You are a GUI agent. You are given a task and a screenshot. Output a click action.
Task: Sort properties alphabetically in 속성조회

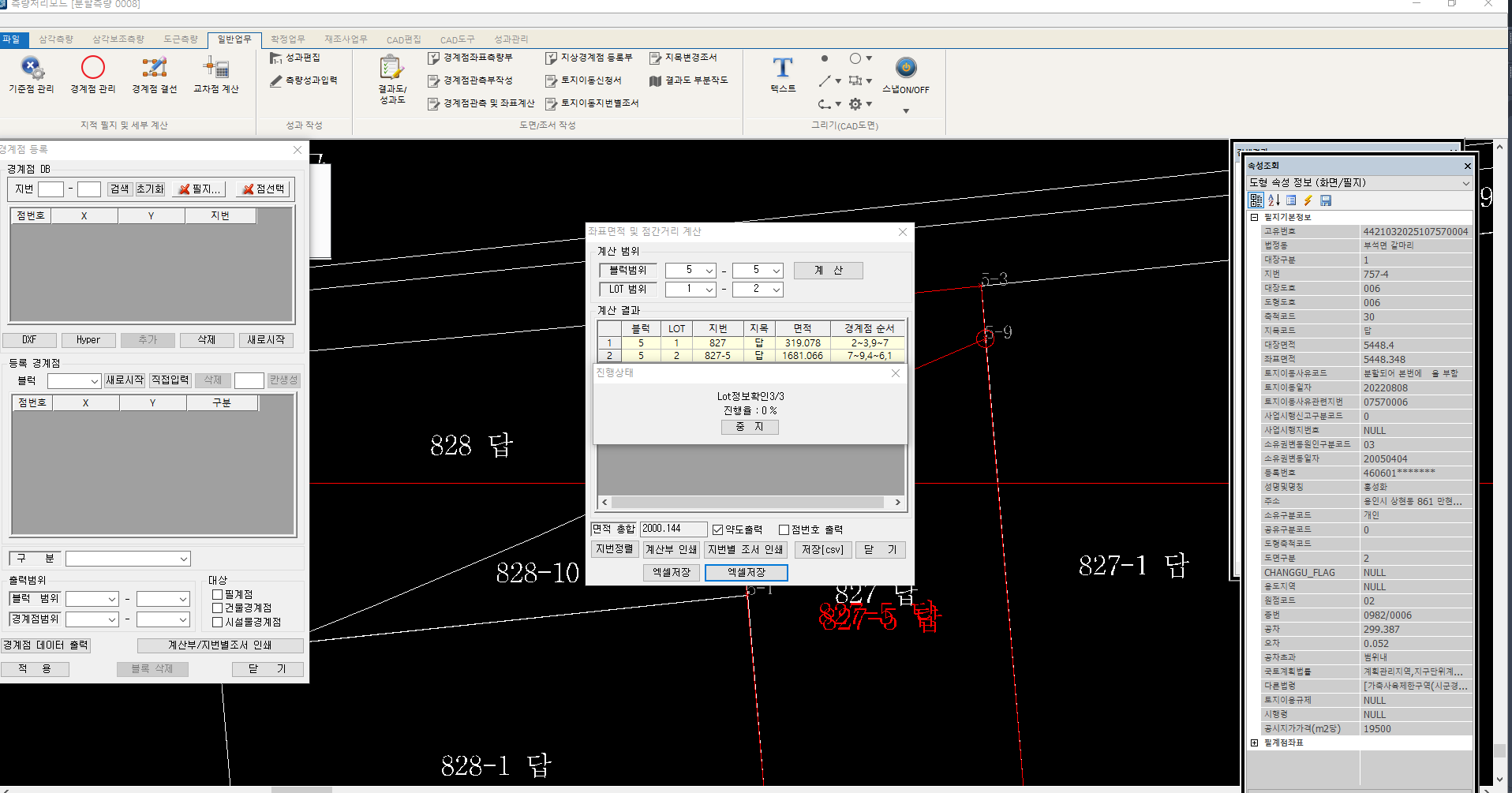[x=1274, y=200]
